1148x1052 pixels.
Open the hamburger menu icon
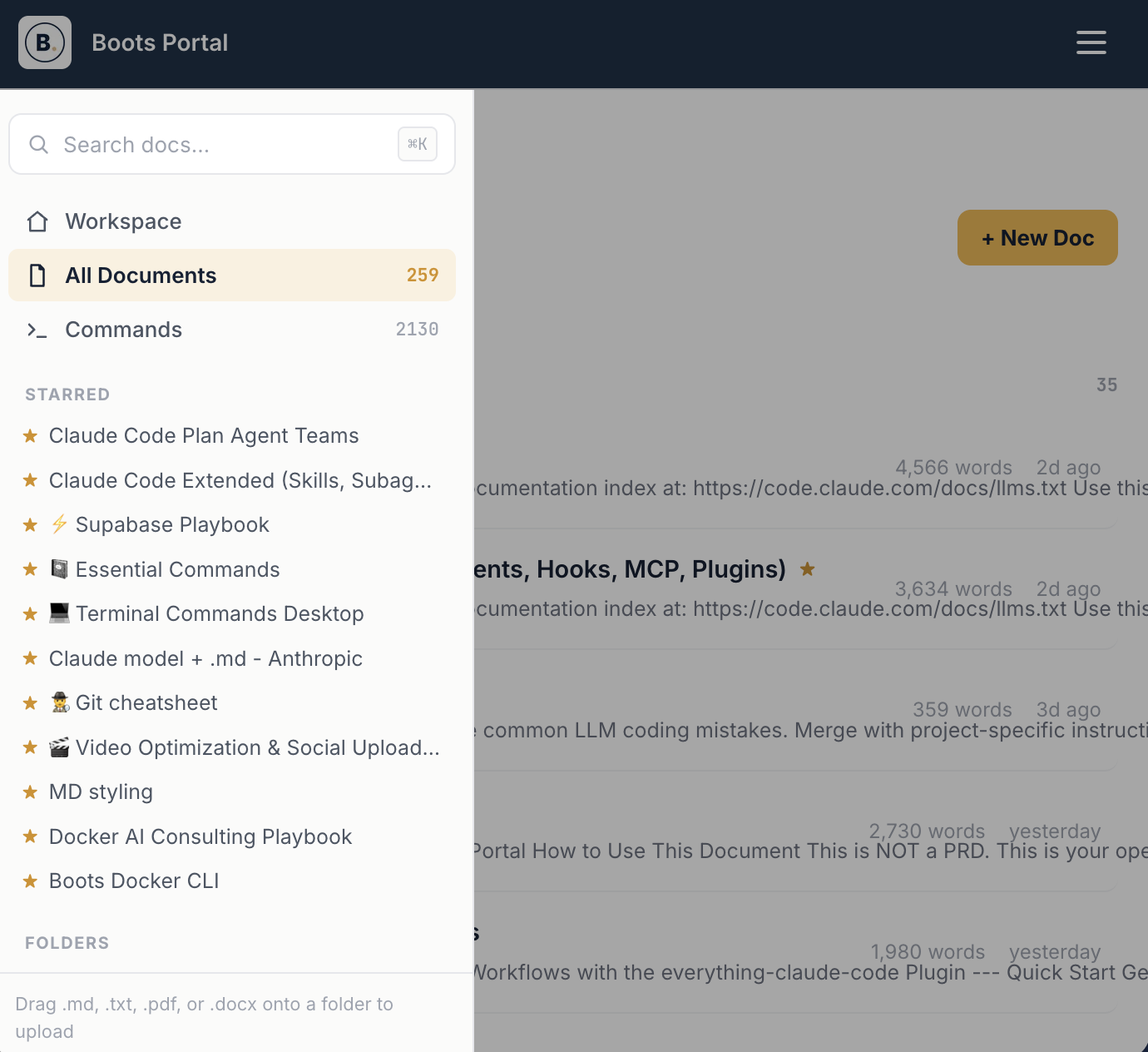(x=1091, y=42)
